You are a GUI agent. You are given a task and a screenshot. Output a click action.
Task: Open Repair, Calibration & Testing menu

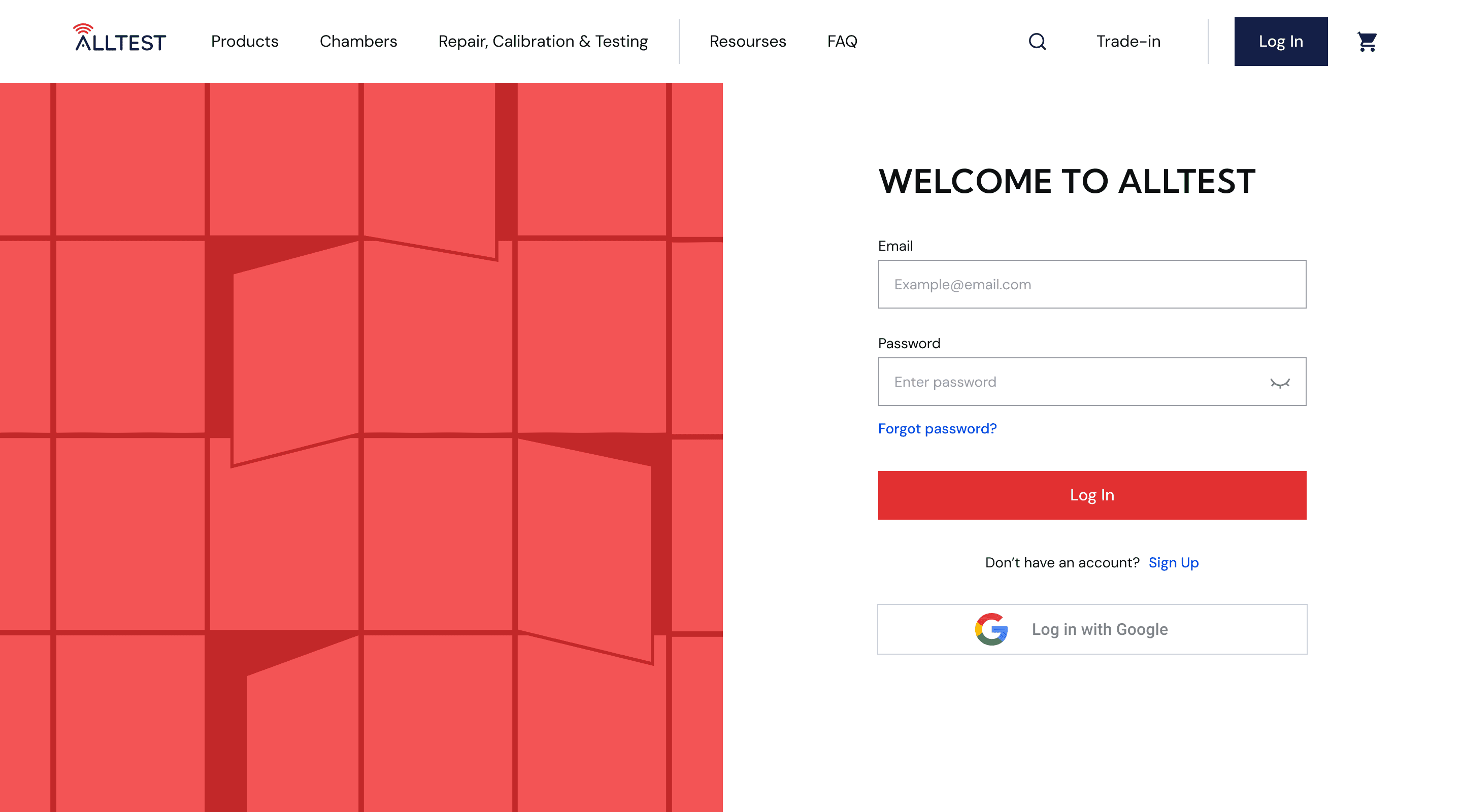pos(543,42)
